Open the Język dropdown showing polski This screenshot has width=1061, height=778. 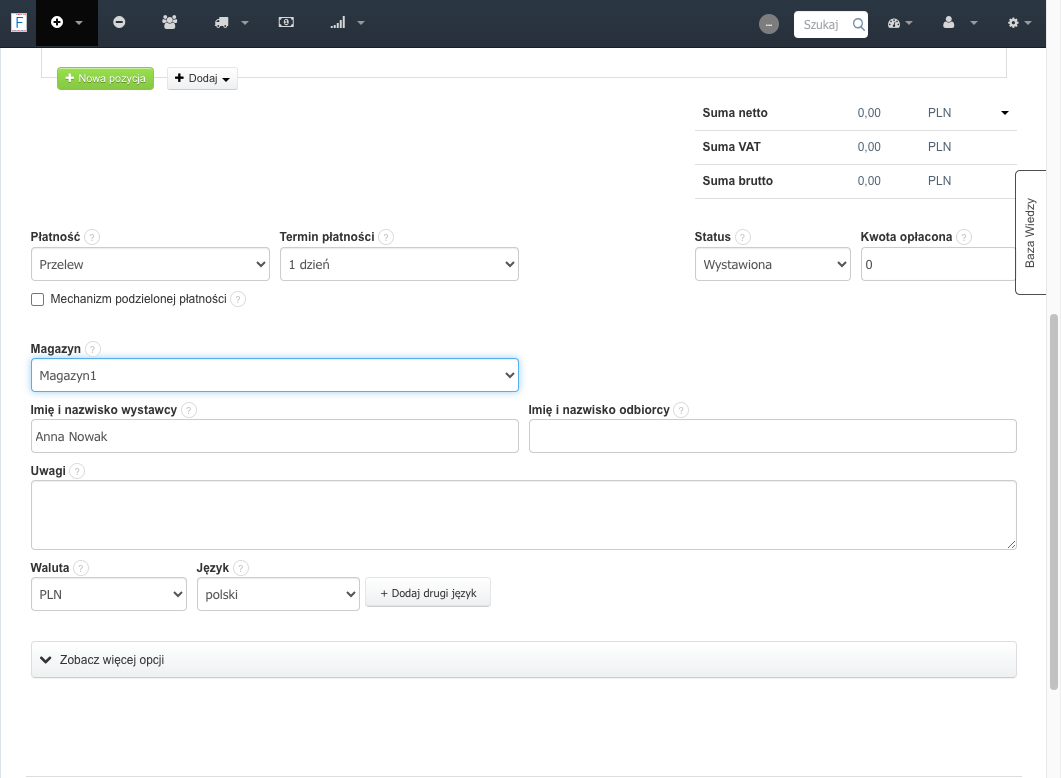tap(278, 595)
